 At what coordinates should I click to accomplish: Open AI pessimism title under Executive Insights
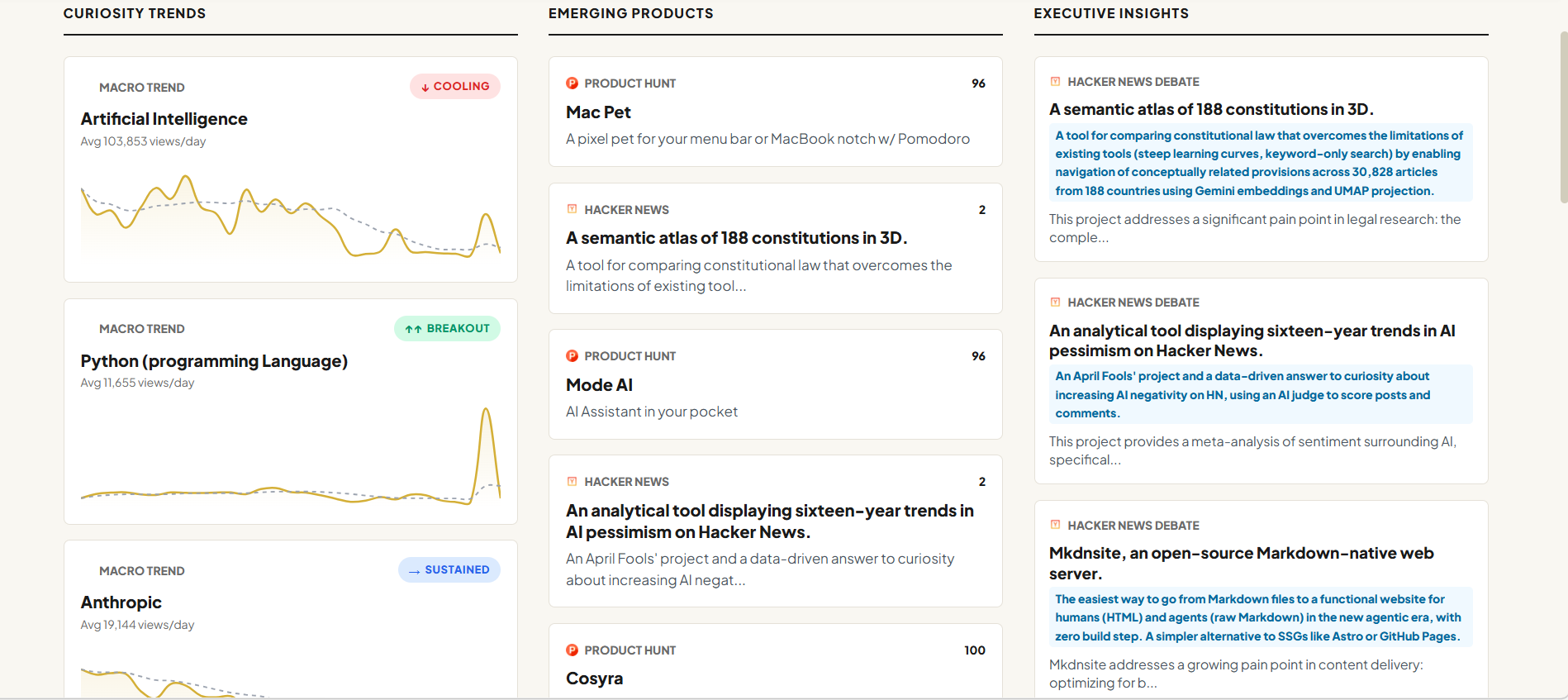click(x=1252, y=340)
